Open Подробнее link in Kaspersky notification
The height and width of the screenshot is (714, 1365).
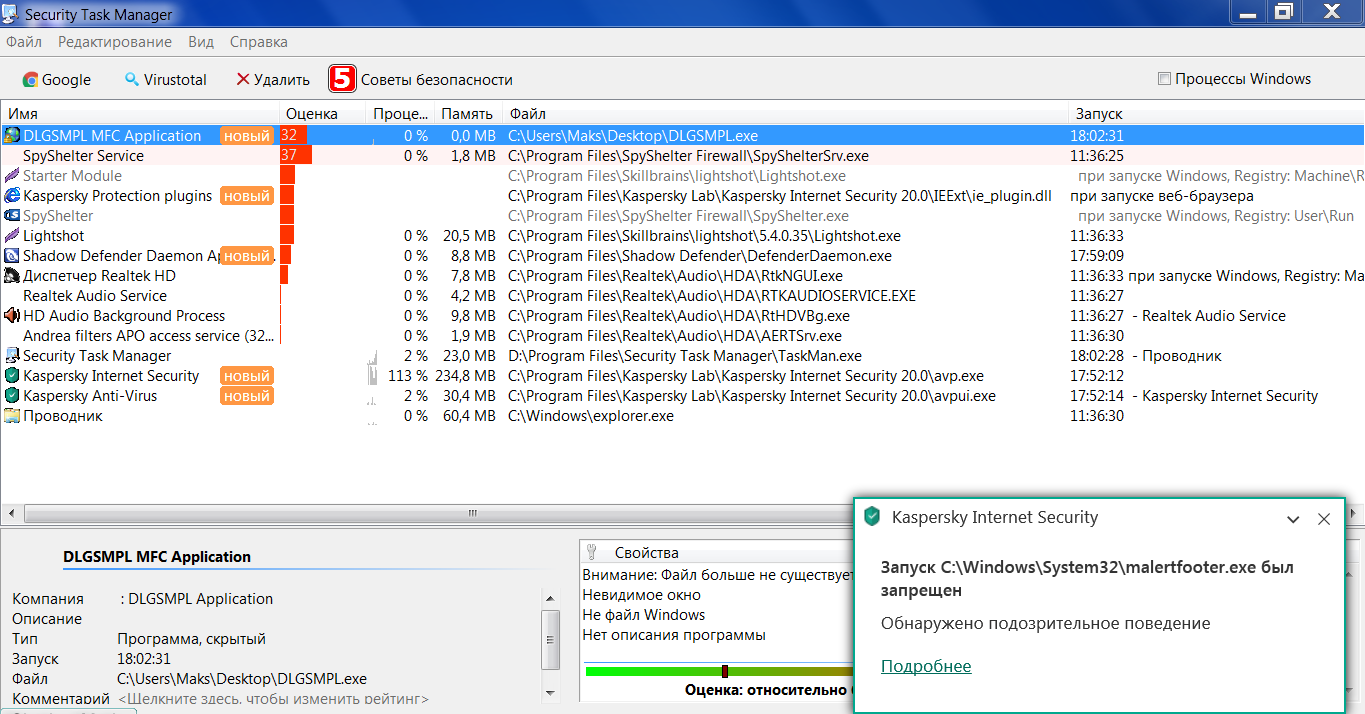pos(926,667)
